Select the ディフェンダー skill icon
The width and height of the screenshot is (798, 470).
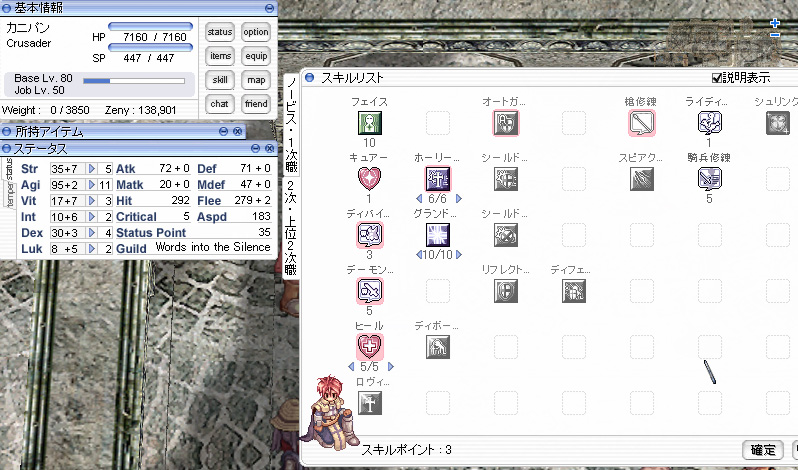[574, 291]
